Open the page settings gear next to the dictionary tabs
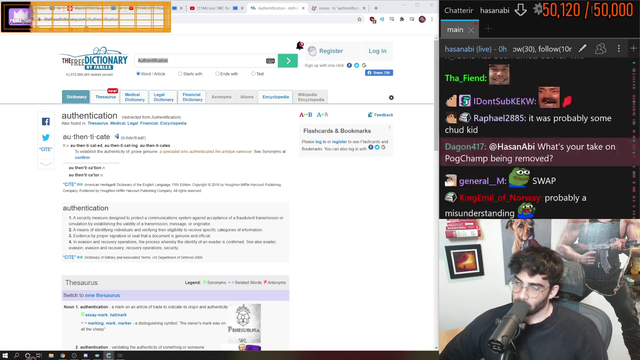640x360 pixels. (391, 98)
